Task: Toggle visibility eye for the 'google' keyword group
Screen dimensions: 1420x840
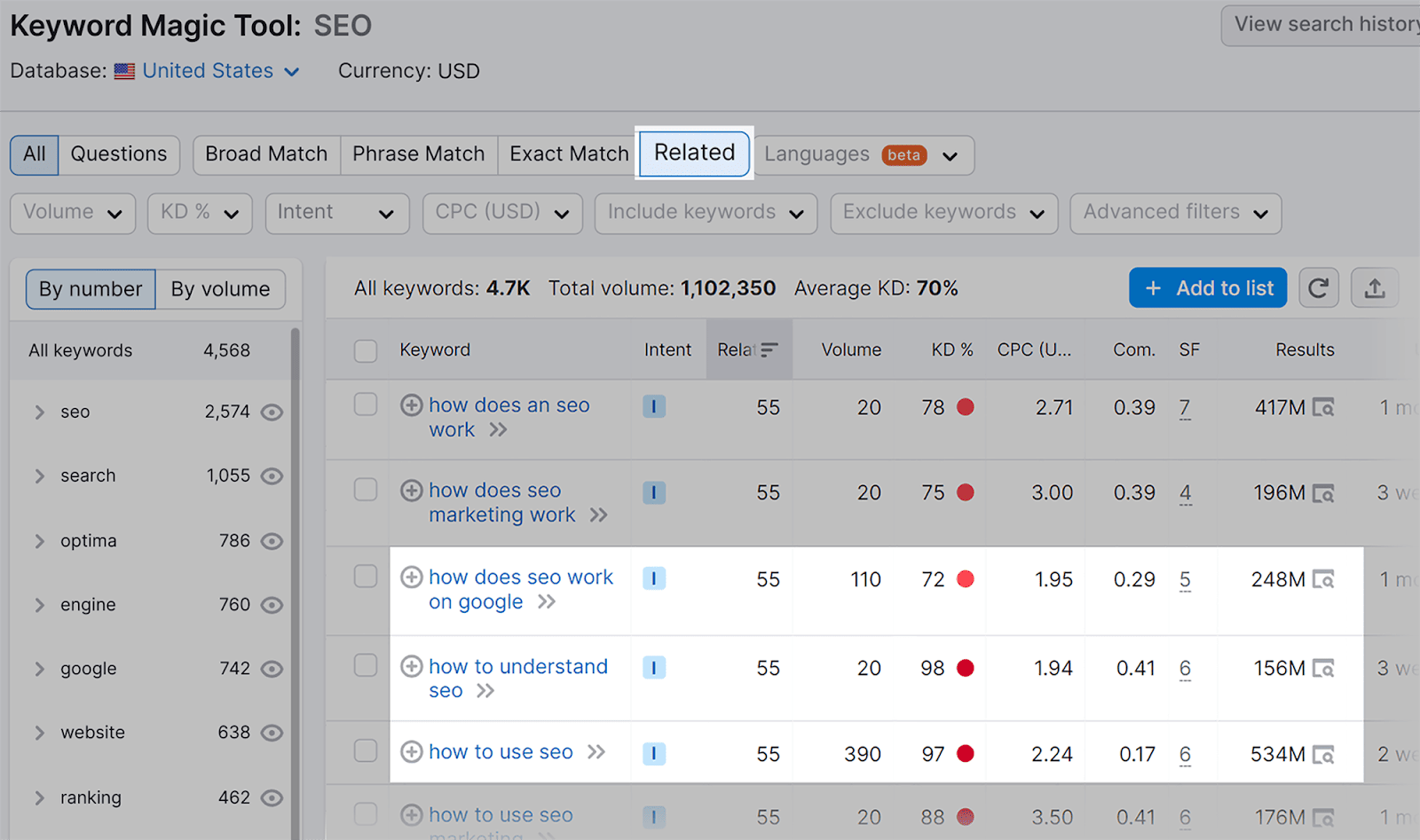Action: pos(272,669)
